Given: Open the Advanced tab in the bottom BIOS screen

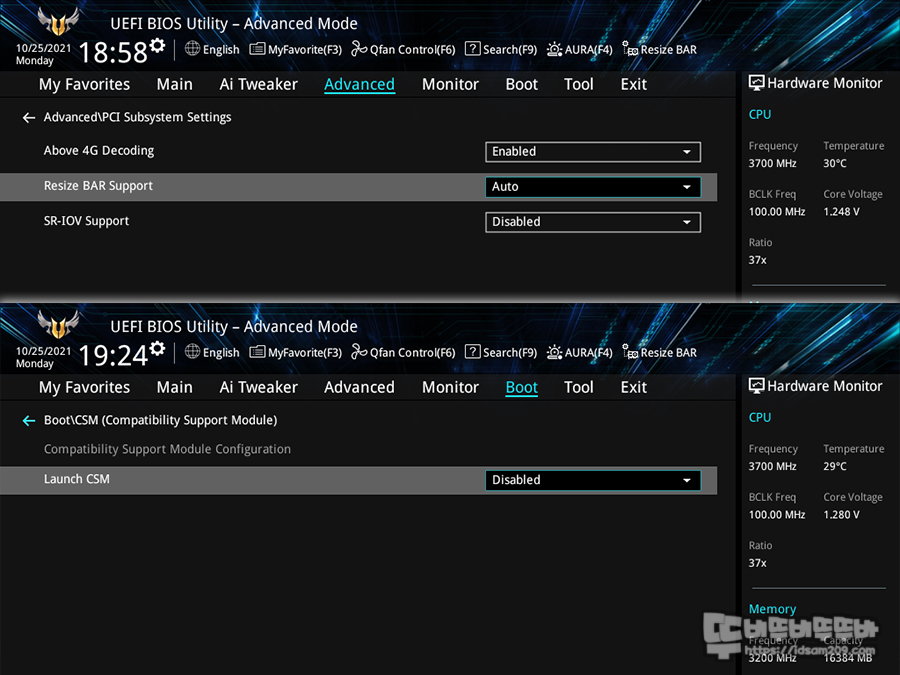Looking at the screenshot, I should click(359, 387).
